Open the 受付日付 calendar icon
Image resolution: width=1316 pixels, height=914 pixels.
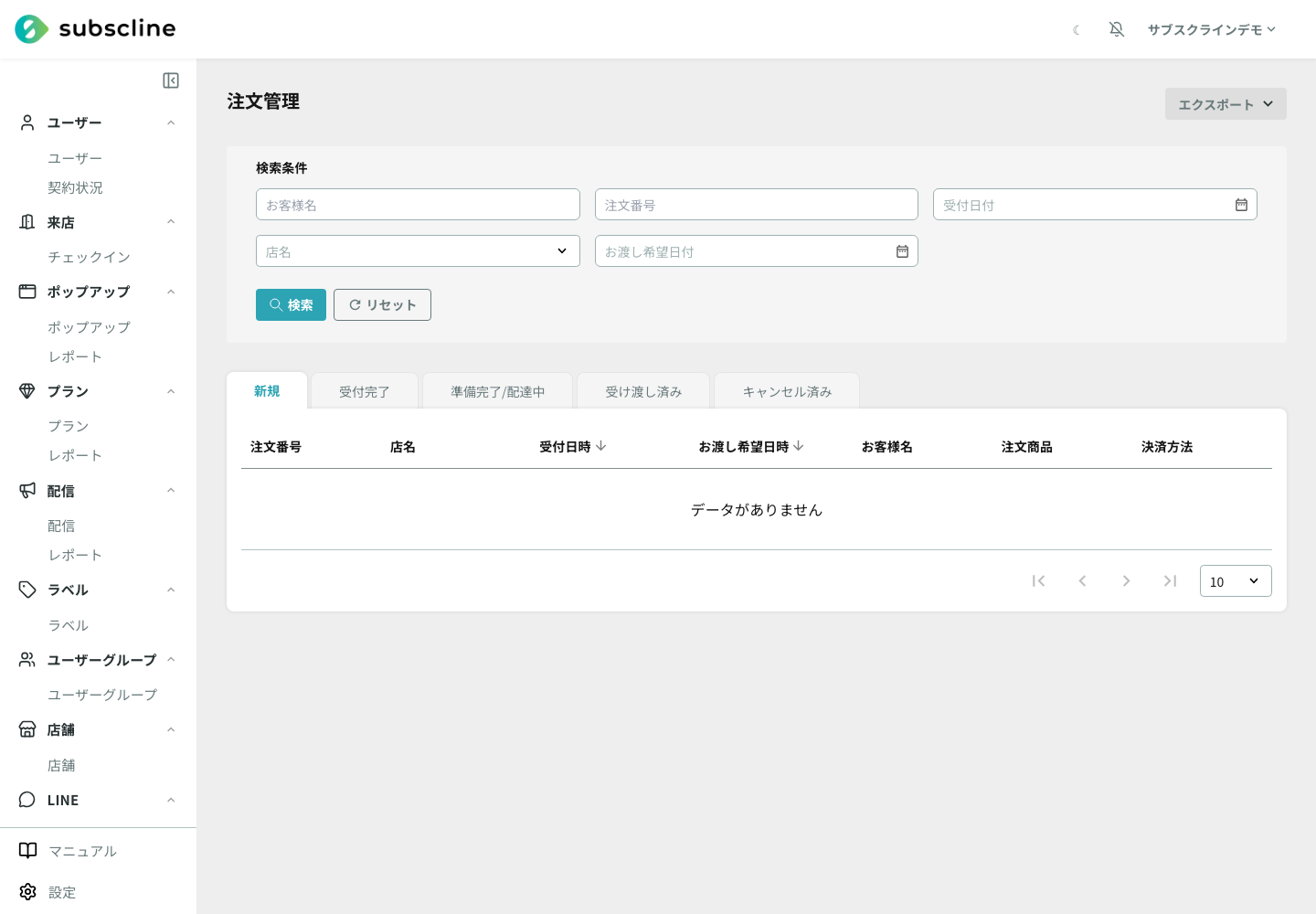point(1241,205)
